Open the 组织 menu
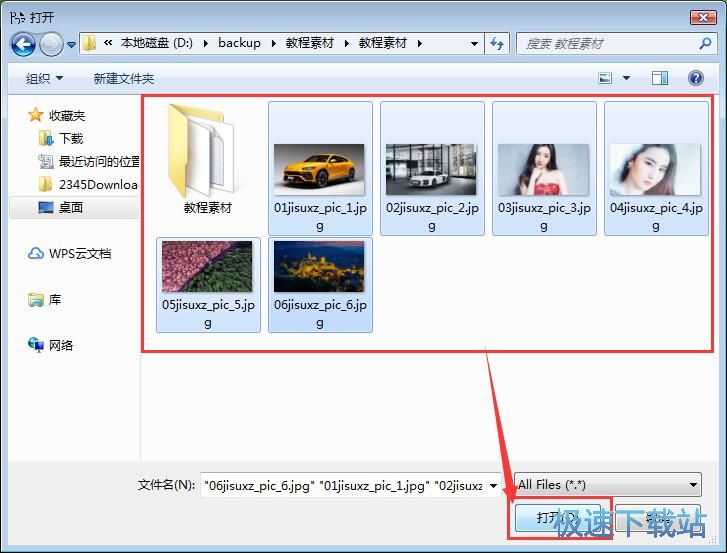 [44, 78]
